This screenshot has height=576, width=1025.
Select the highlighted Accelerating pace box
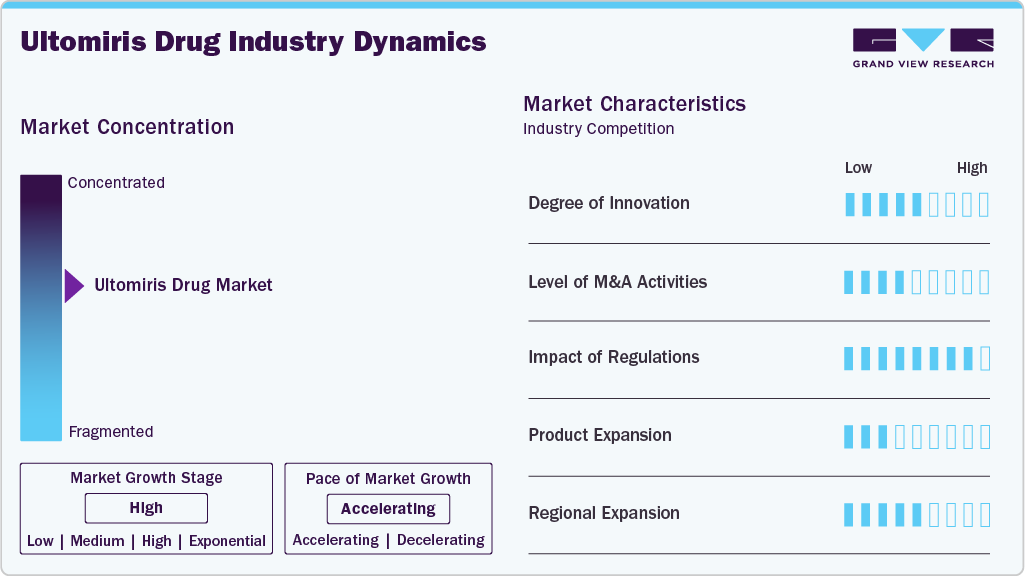(x=388, y=508)
